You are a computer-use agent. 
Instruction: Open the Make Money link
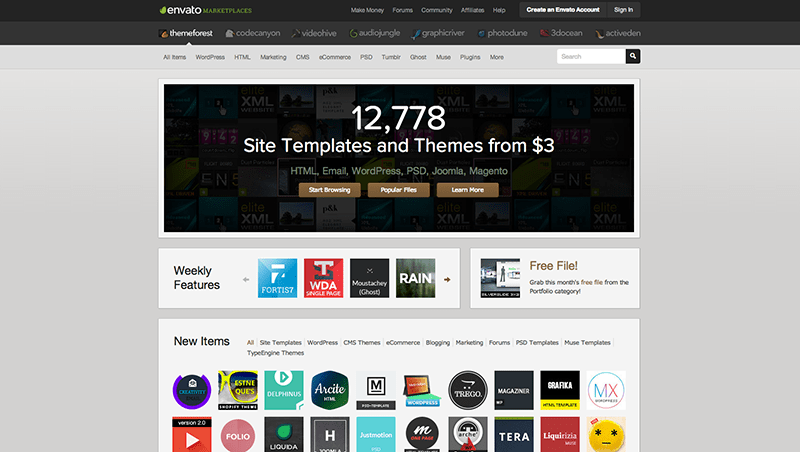[367, 10]
